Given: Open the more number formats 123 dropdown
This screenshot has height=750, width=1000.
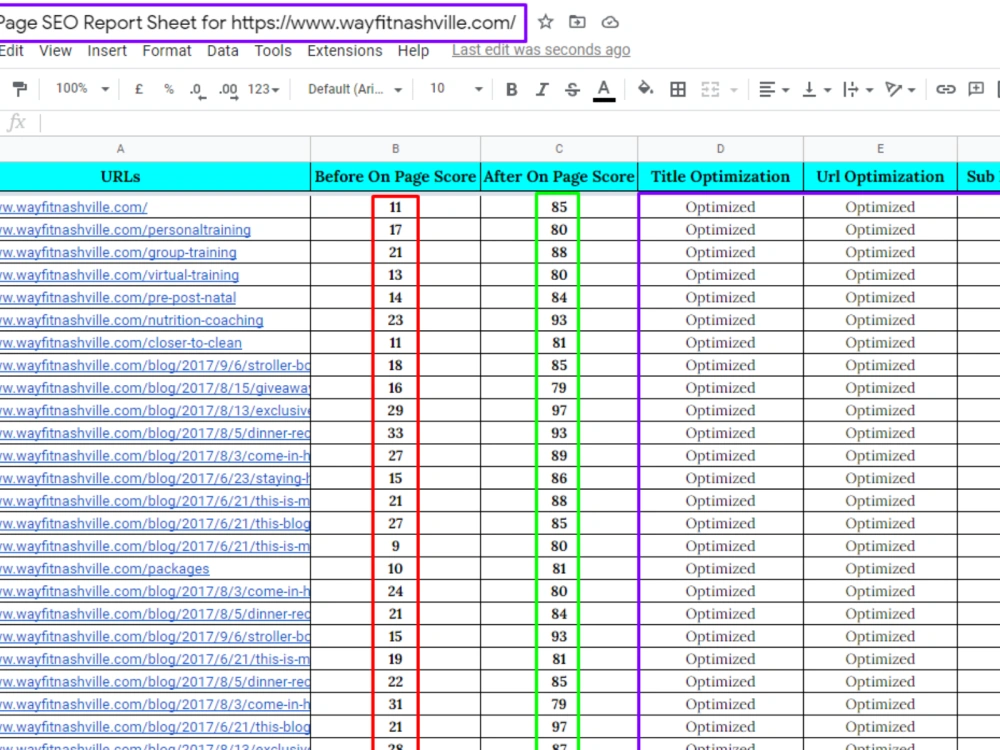Looking at the screenshot, I should [x=263, y=89].
